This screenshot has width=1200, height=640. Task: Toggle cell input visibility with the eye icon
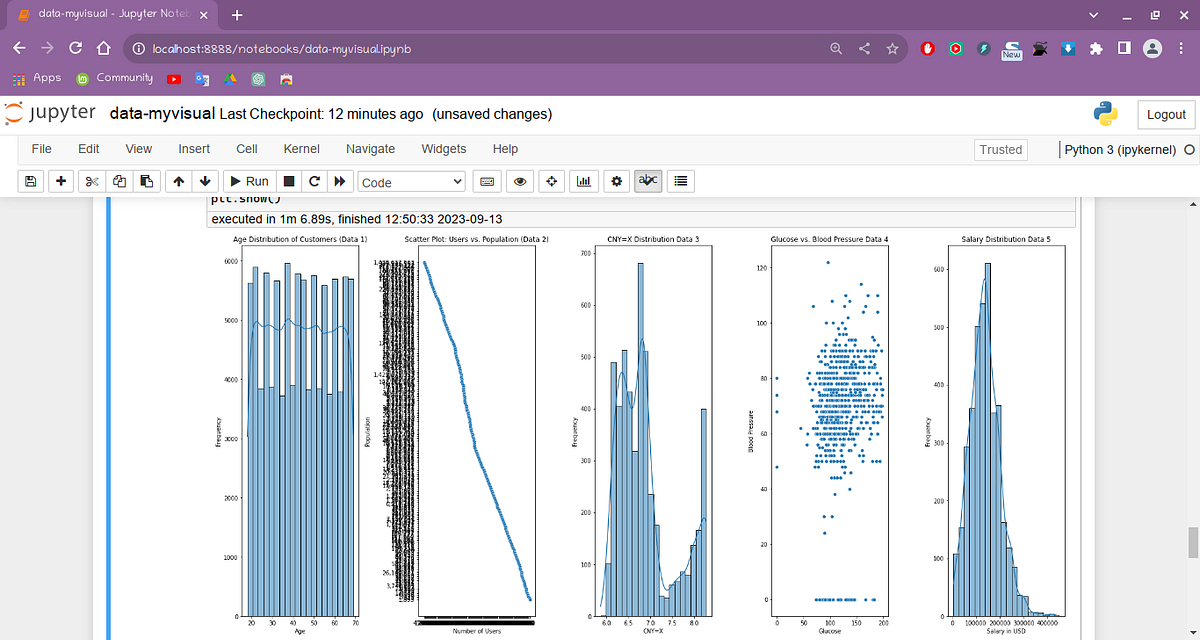coord(520,181)
